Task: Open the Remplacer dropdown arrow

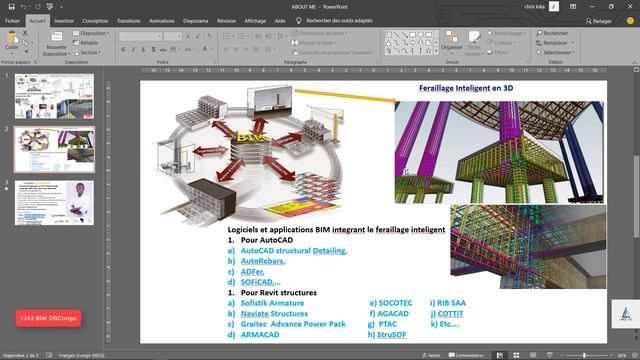Action: (x=573, y=43)
